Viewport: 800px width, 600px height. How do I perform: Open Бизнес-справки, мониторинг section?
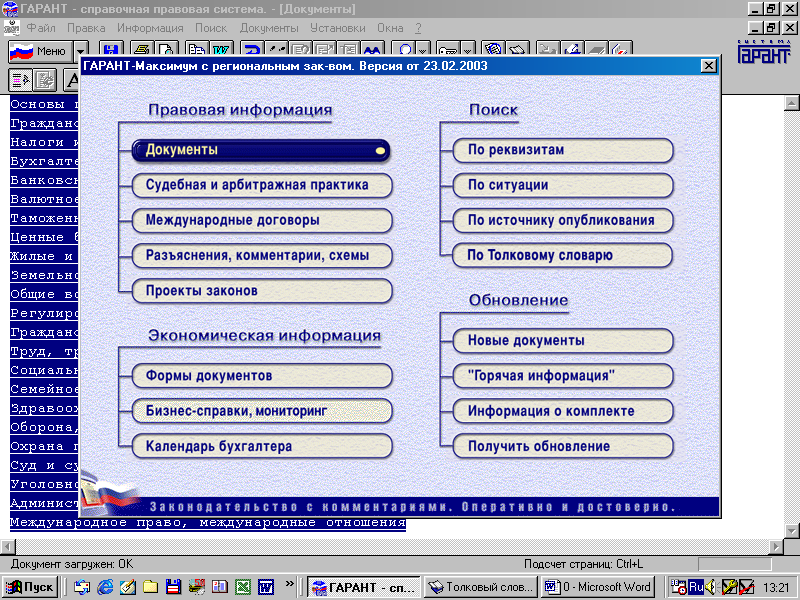[262, 411]
